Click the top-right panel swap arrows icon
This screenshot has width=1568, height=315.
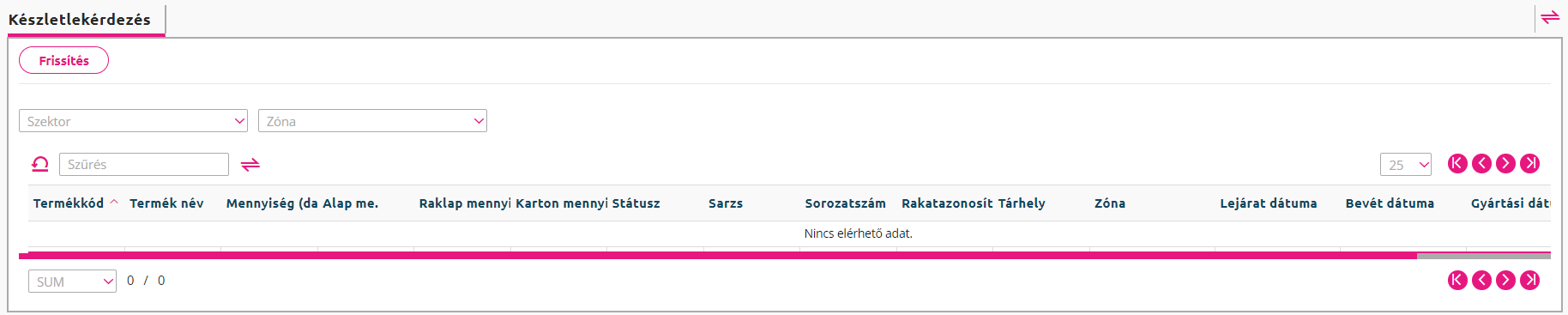[1550, 17]
